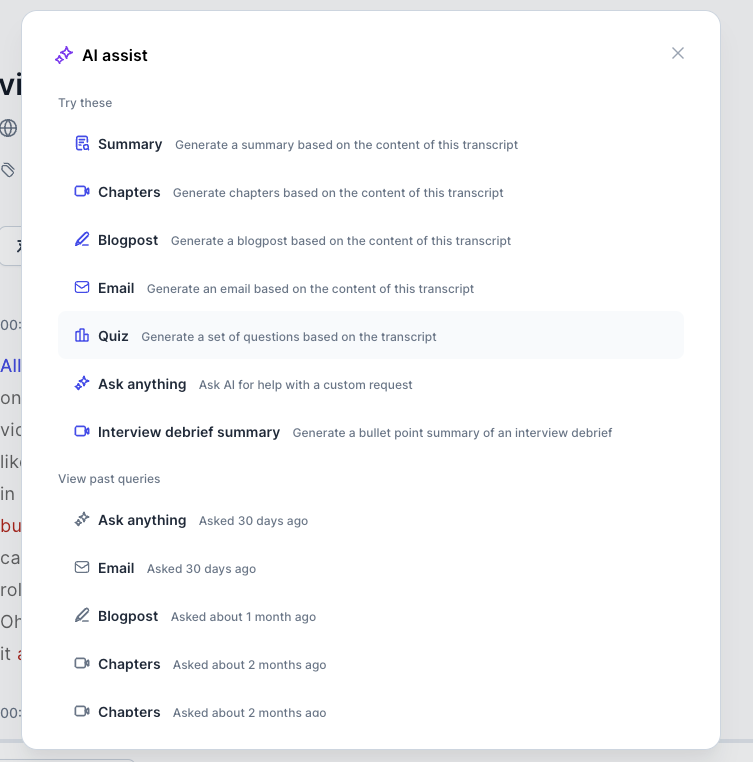Select Summary to generate a transcript summary
753x762 pixels.
point(130,144)
